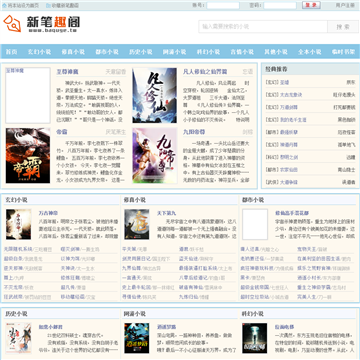Viewport: 360px width, 360px height.
Task: Open the 临时书架 bookshelf nav tab
Action: (343, 52)
